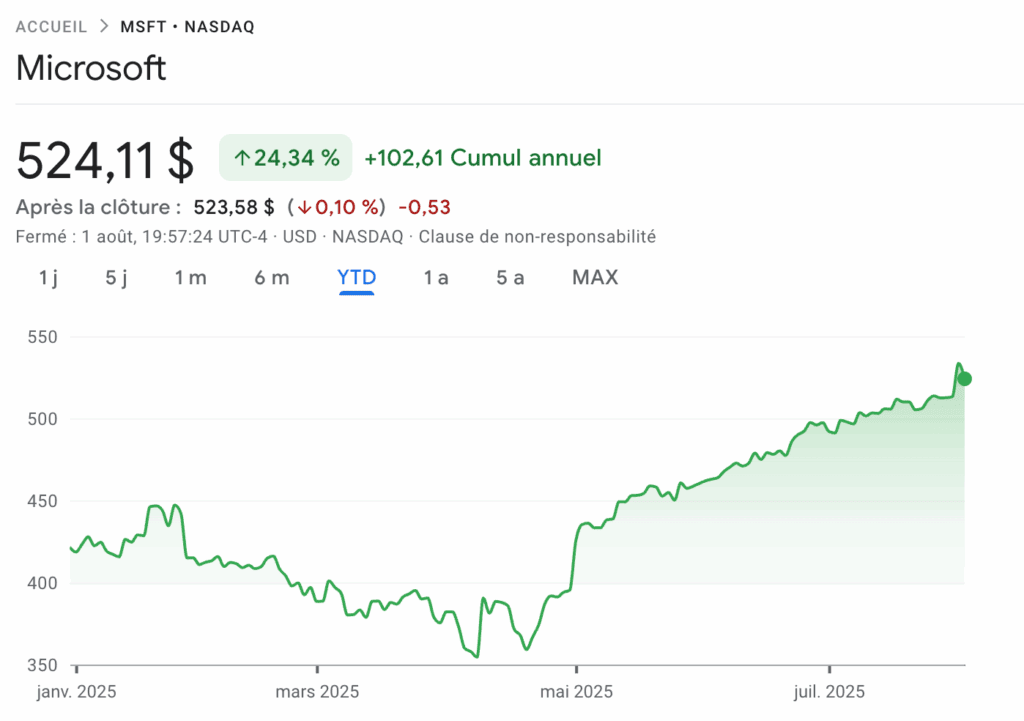Screen dimensions: 1024x721
Task: Click the breadcrumb chevron after ACCUEIL
Action: tap(104, 26)
